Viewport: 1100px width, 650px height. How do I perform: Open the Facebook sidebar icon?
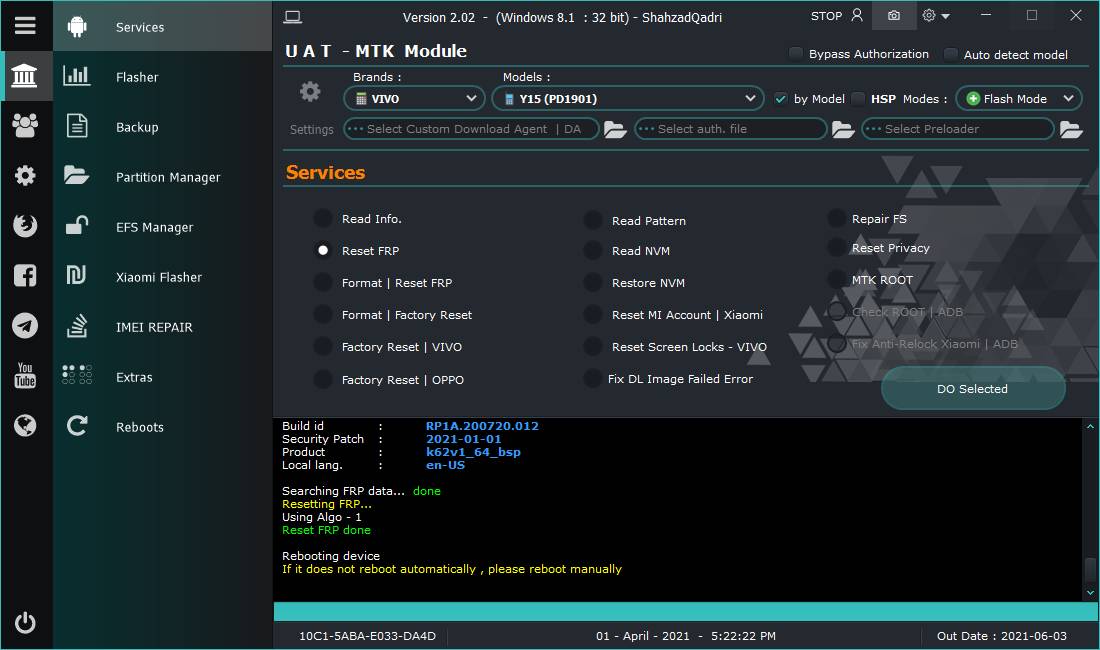pyautogui.click(x=25, y=276)
